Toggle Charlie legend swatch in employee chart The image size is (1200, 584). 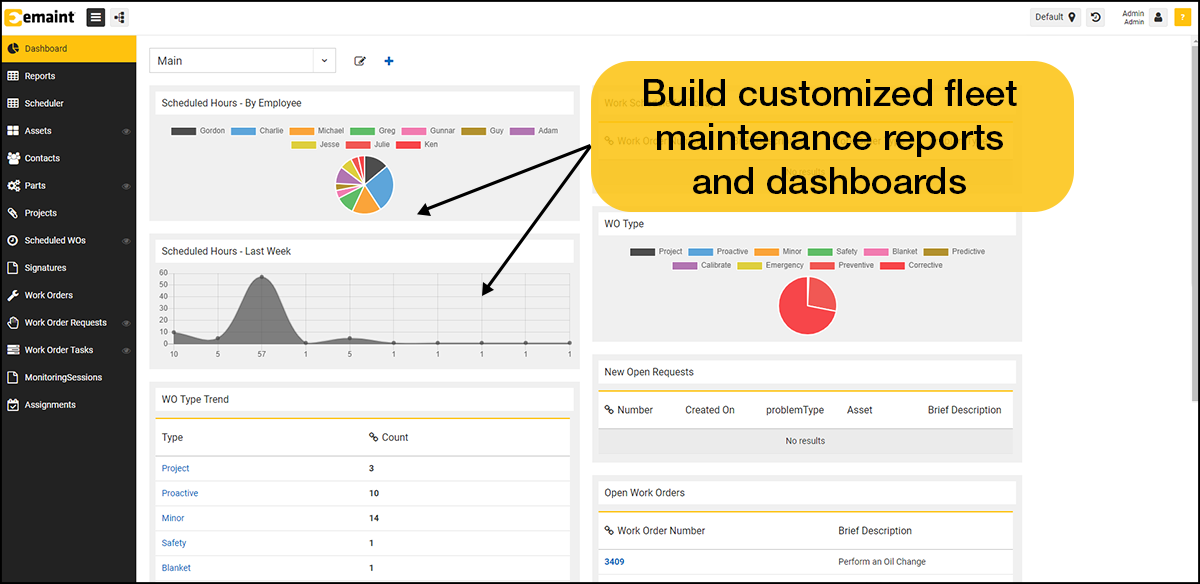click(243, 131)
